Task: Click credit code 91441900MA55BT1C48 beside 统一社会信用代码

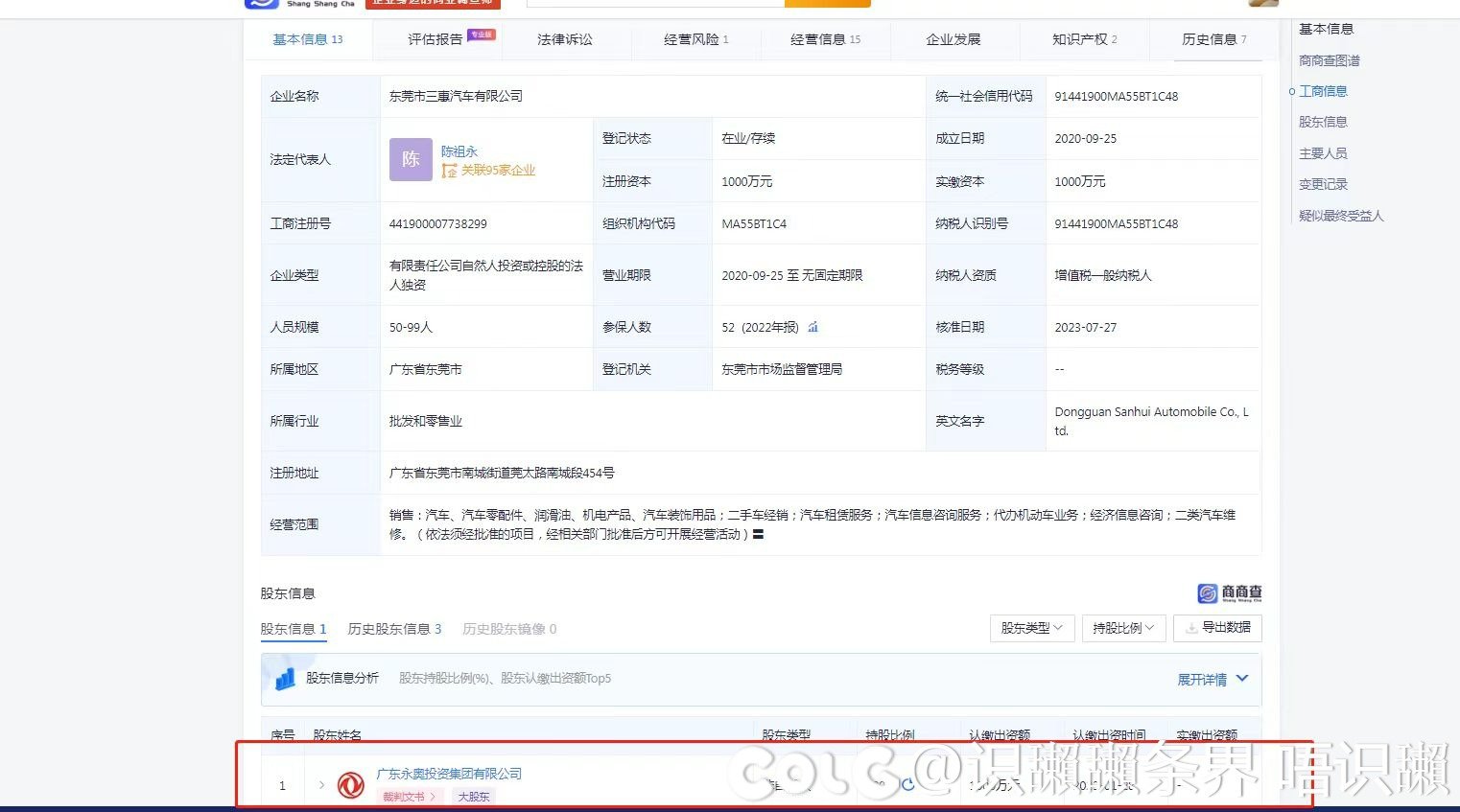Action: tap(1117, 96)
